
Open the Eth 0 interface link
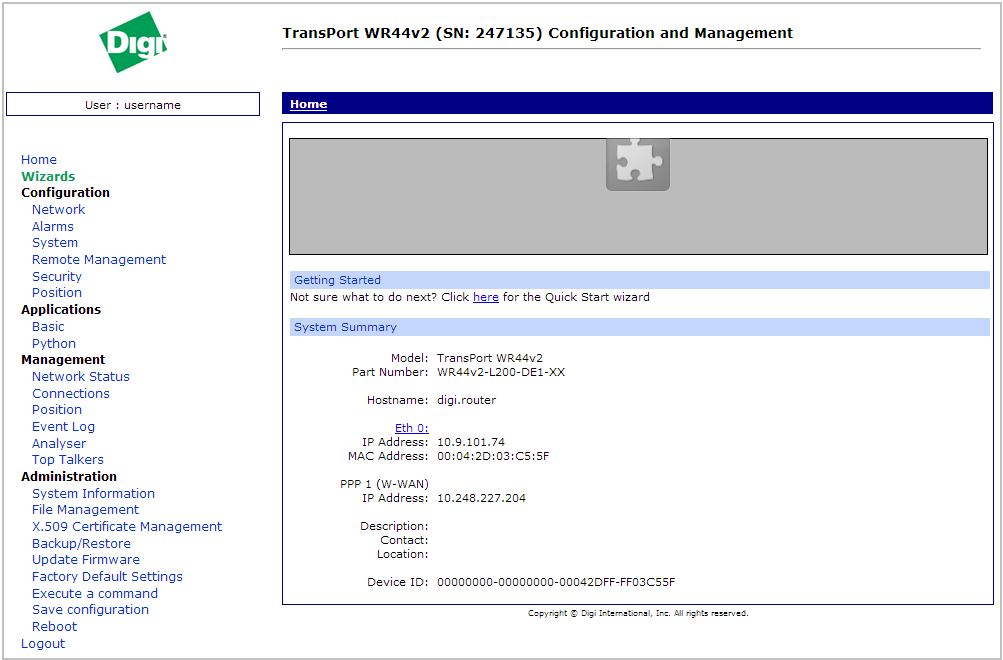pos(411,428)
